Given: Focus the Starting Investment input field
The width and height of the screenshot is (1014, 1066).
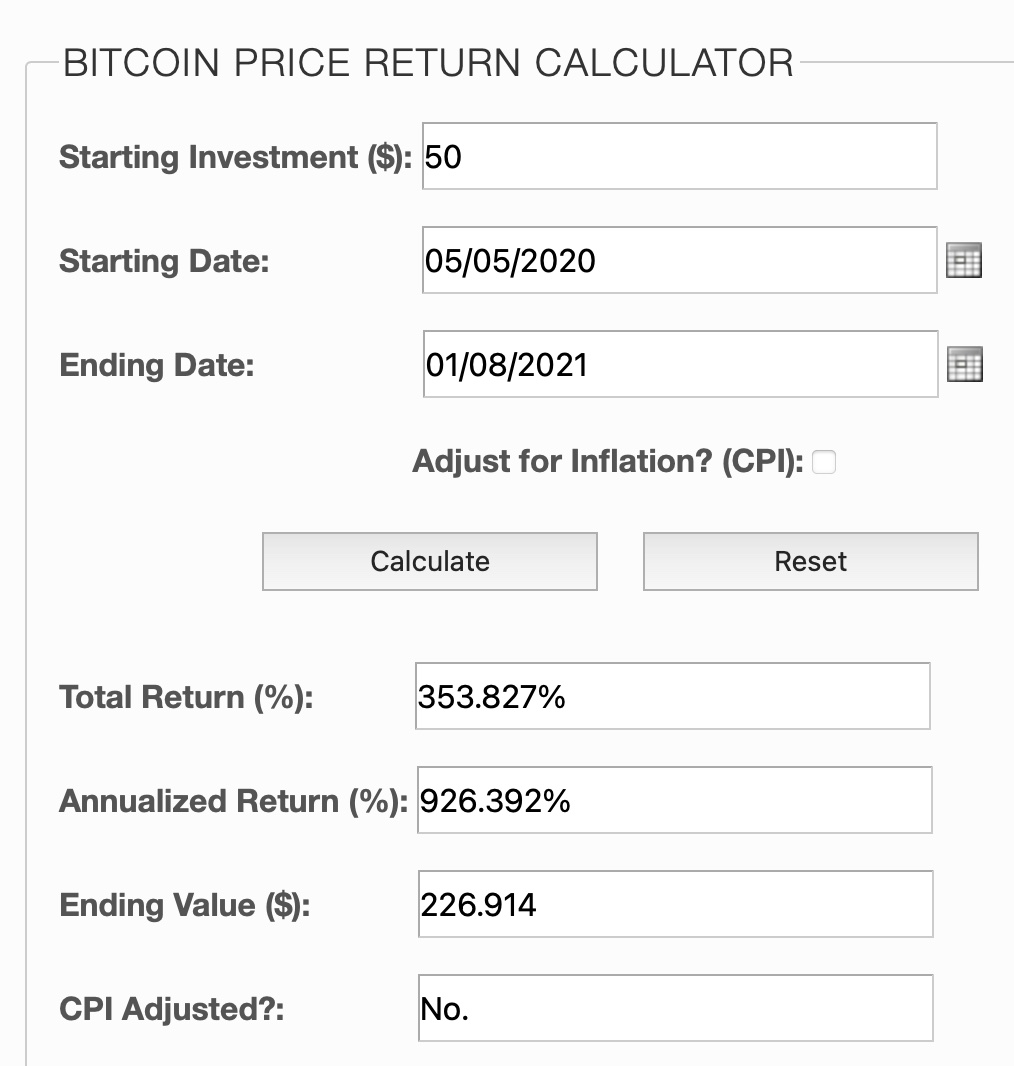Looking at the screenshot, I should coord(679,156).
